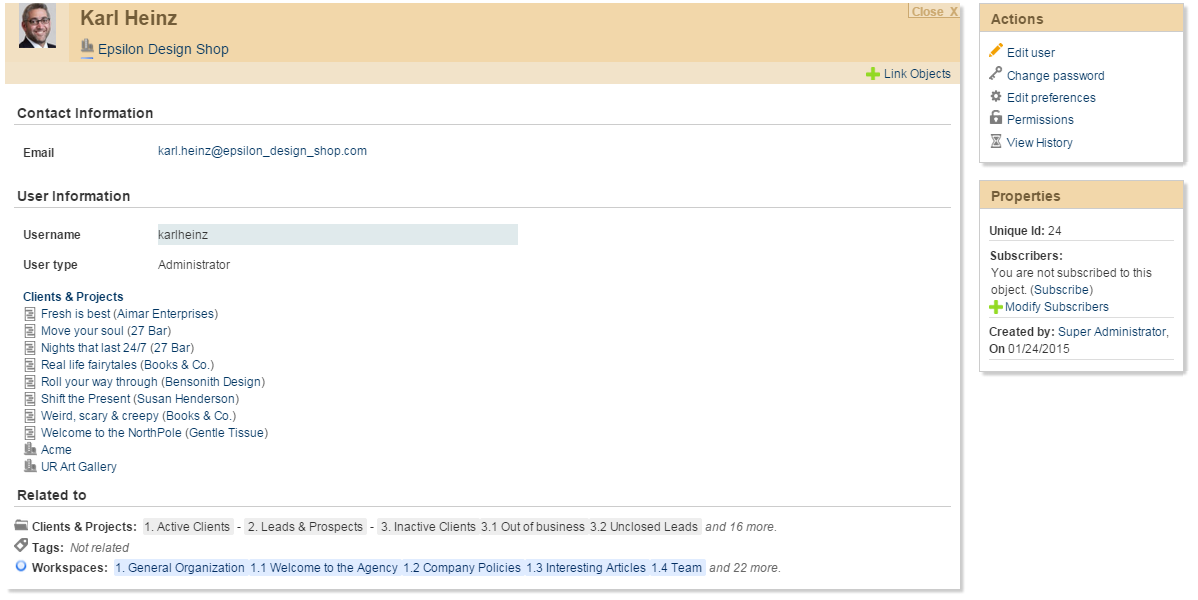Expand the 'and 22 more' workspaces list
This screenshot has width=1198, height=600.
click(x=744, y=568)
